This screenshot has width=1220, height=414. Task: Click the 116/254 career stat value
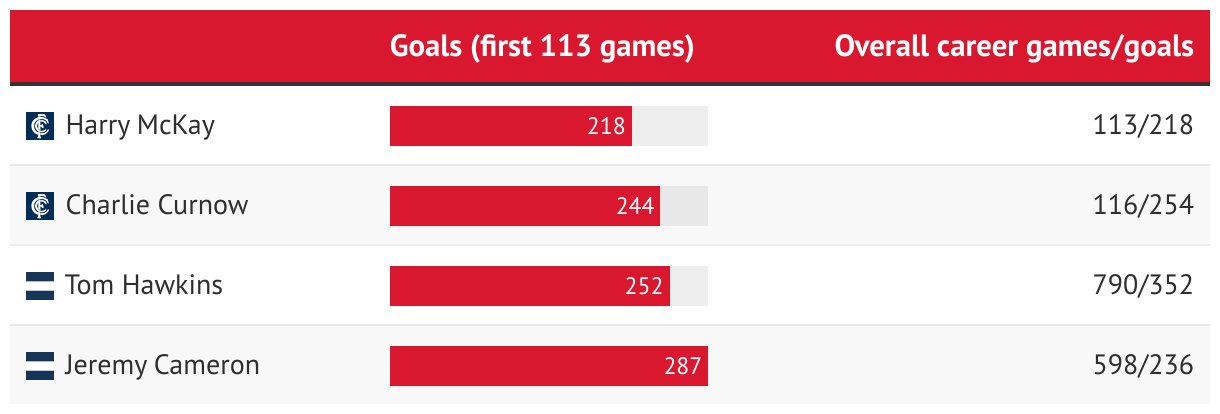[1144, 206]
